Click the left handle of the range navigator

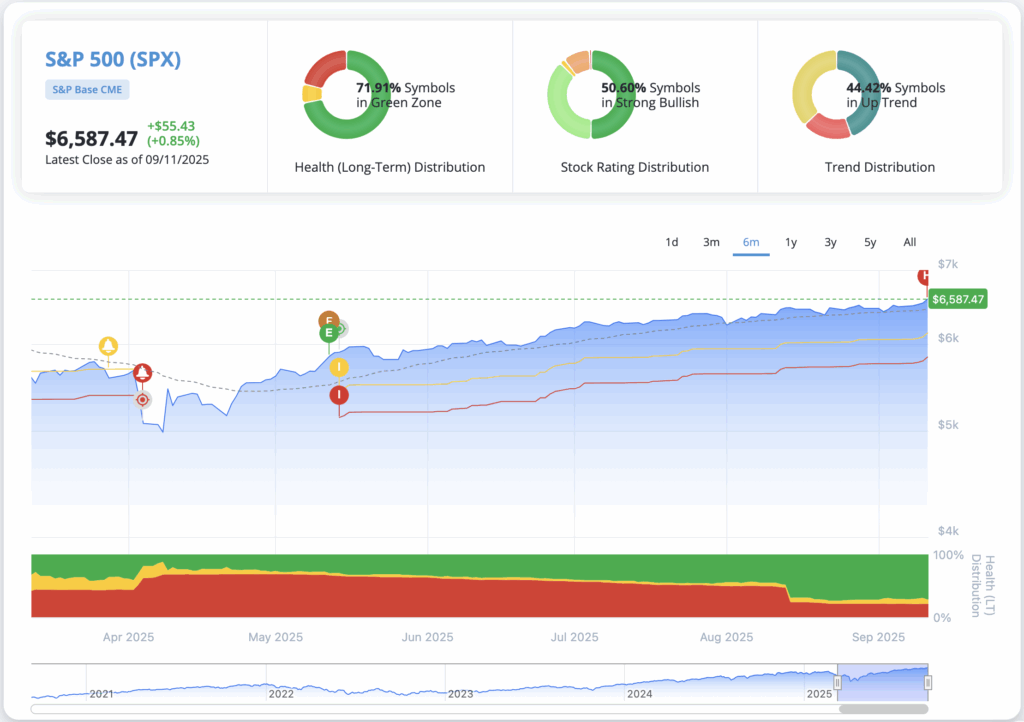click(x=837, y=682)
